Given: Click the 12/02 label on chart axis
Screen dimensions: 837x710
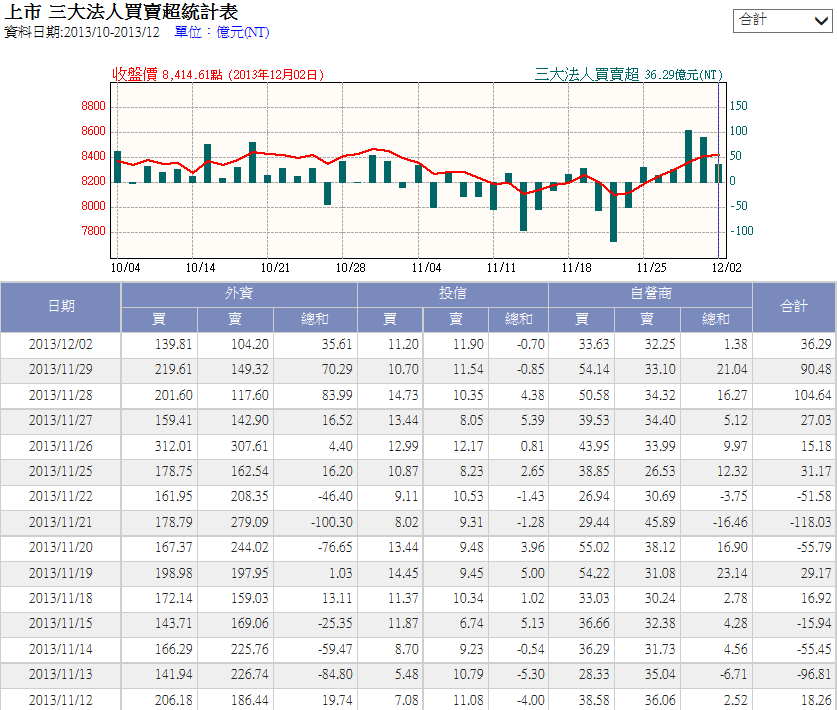Looking at the screenshot, I should [727, 268].
